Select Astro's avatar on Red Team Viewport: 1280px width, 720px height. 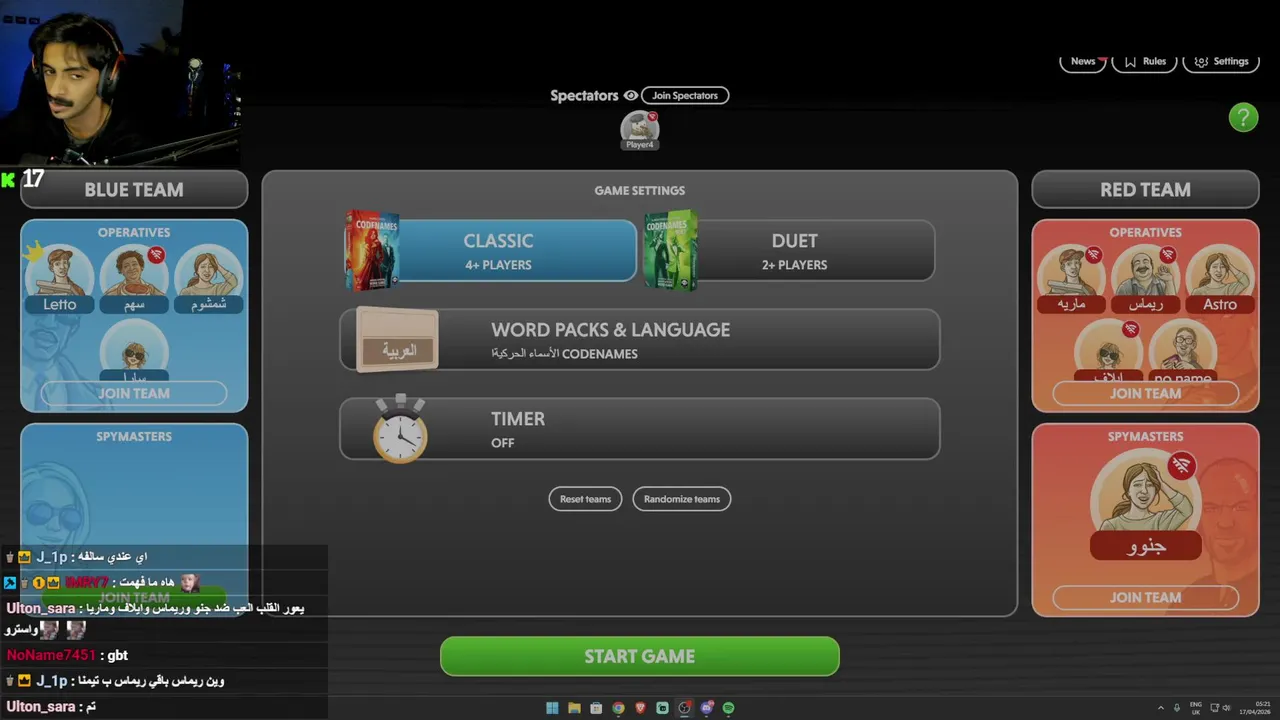(x=1220, y=279)
